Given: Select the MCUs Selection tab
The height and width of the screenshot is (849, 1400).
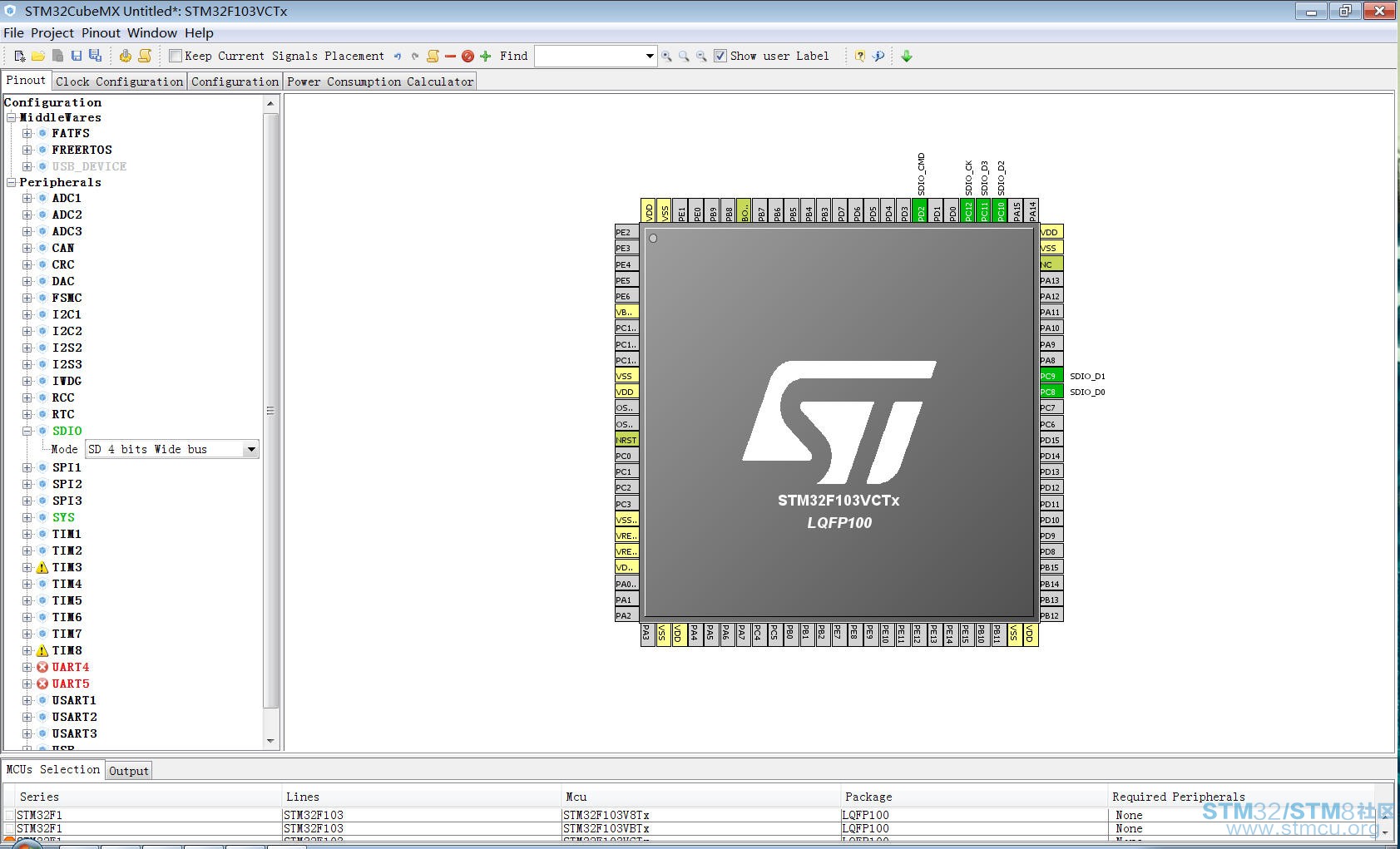Looking at the screenshot, I should (x=53, y=769).
